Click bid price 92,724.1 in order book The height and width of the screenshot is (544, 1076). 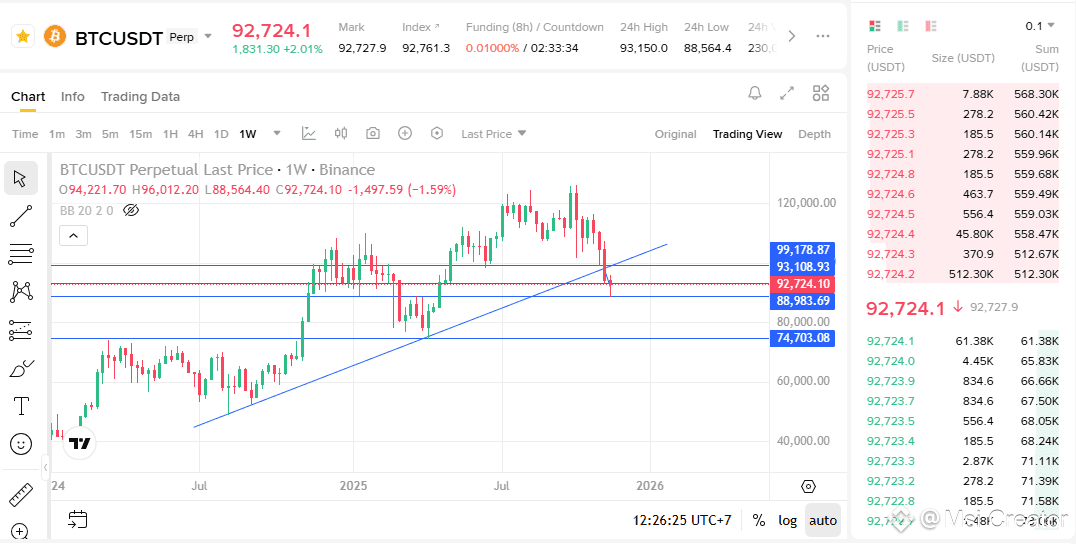(891, 341)
